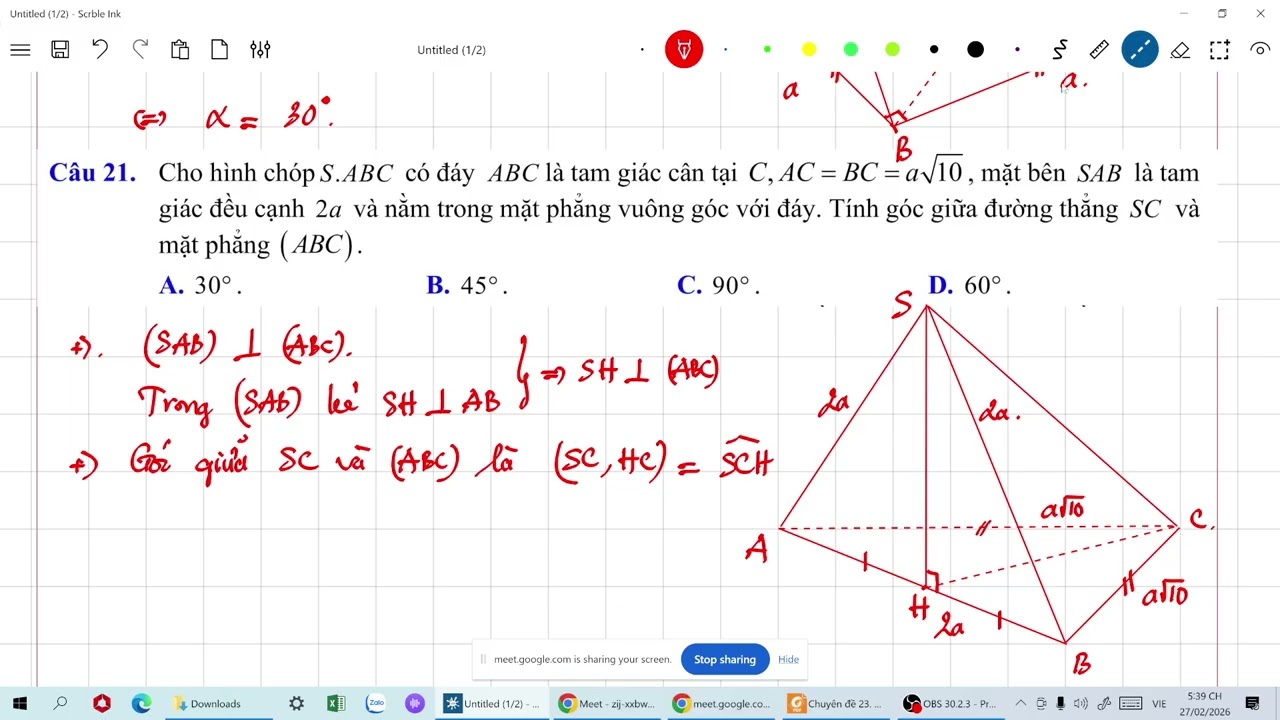Screen dimensions: 1280x720
Task: Launch Microsoft Edge from taskbar
Action: tap(142, 704)
